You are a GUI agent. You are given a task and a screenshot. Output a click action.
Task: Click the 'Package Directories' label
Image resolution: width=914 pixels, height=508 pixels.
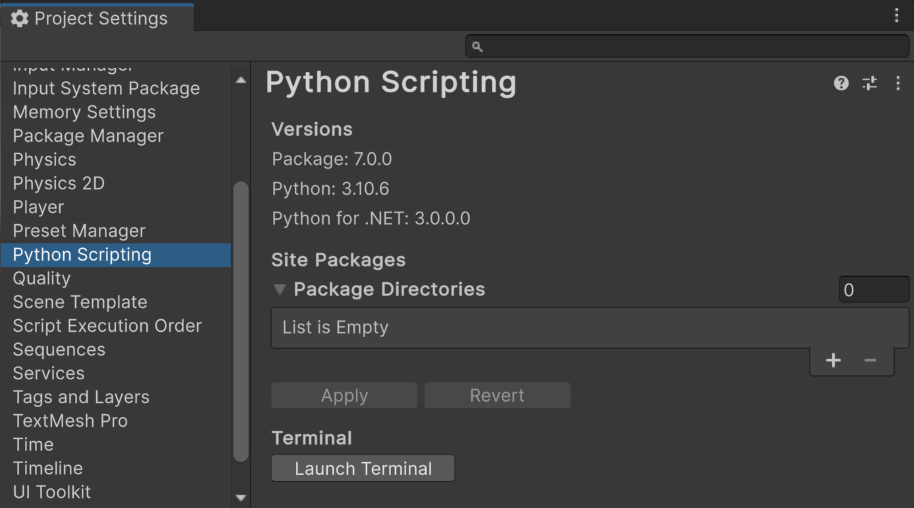389,289
